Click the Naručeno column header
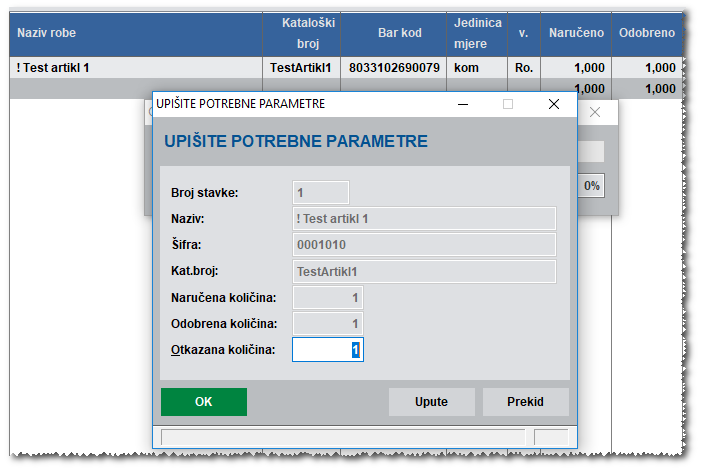 coord(576,33)
